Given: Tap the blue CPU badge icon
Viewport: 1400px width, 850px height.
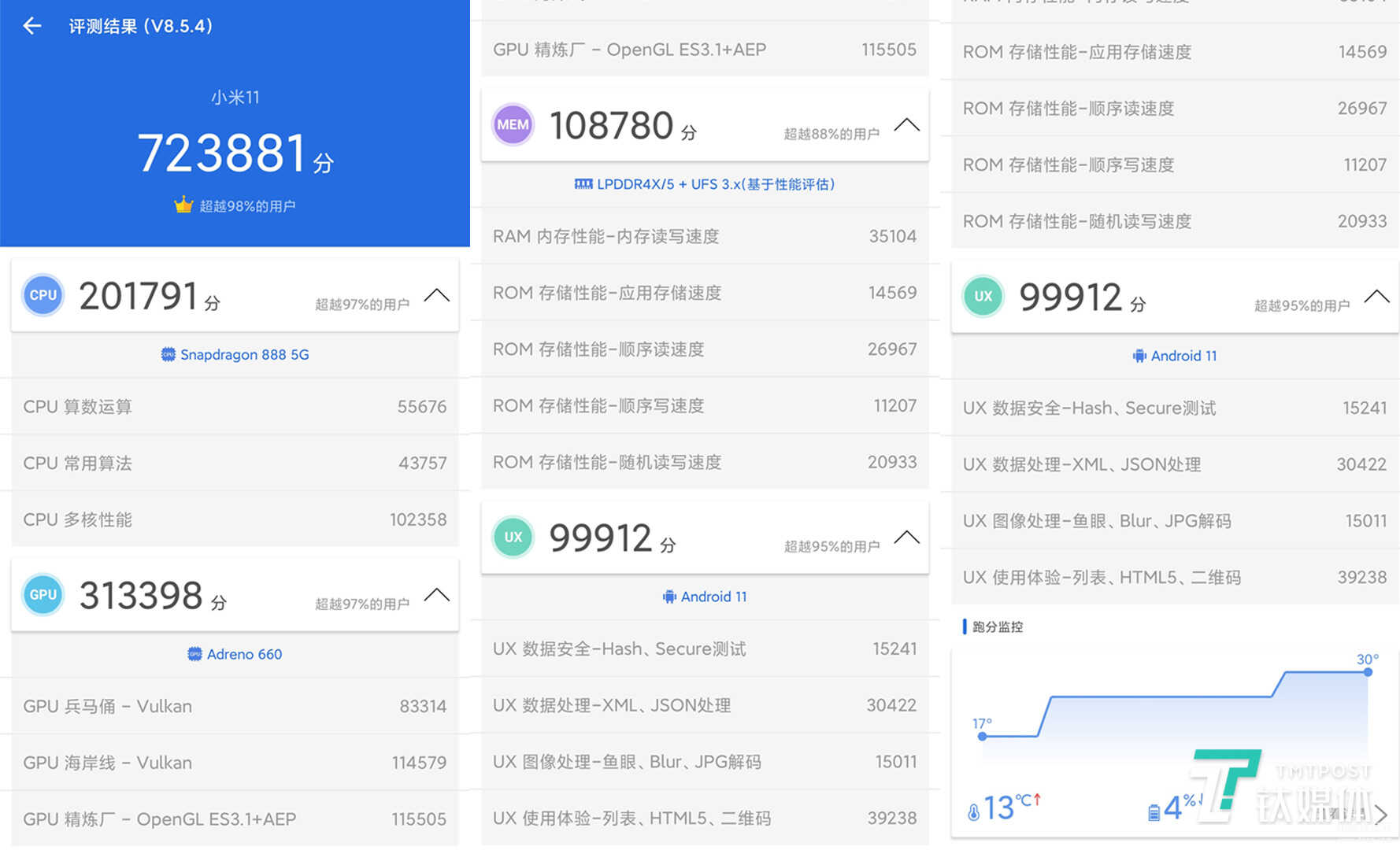Looking at the screenshot, I should point(43,295).
